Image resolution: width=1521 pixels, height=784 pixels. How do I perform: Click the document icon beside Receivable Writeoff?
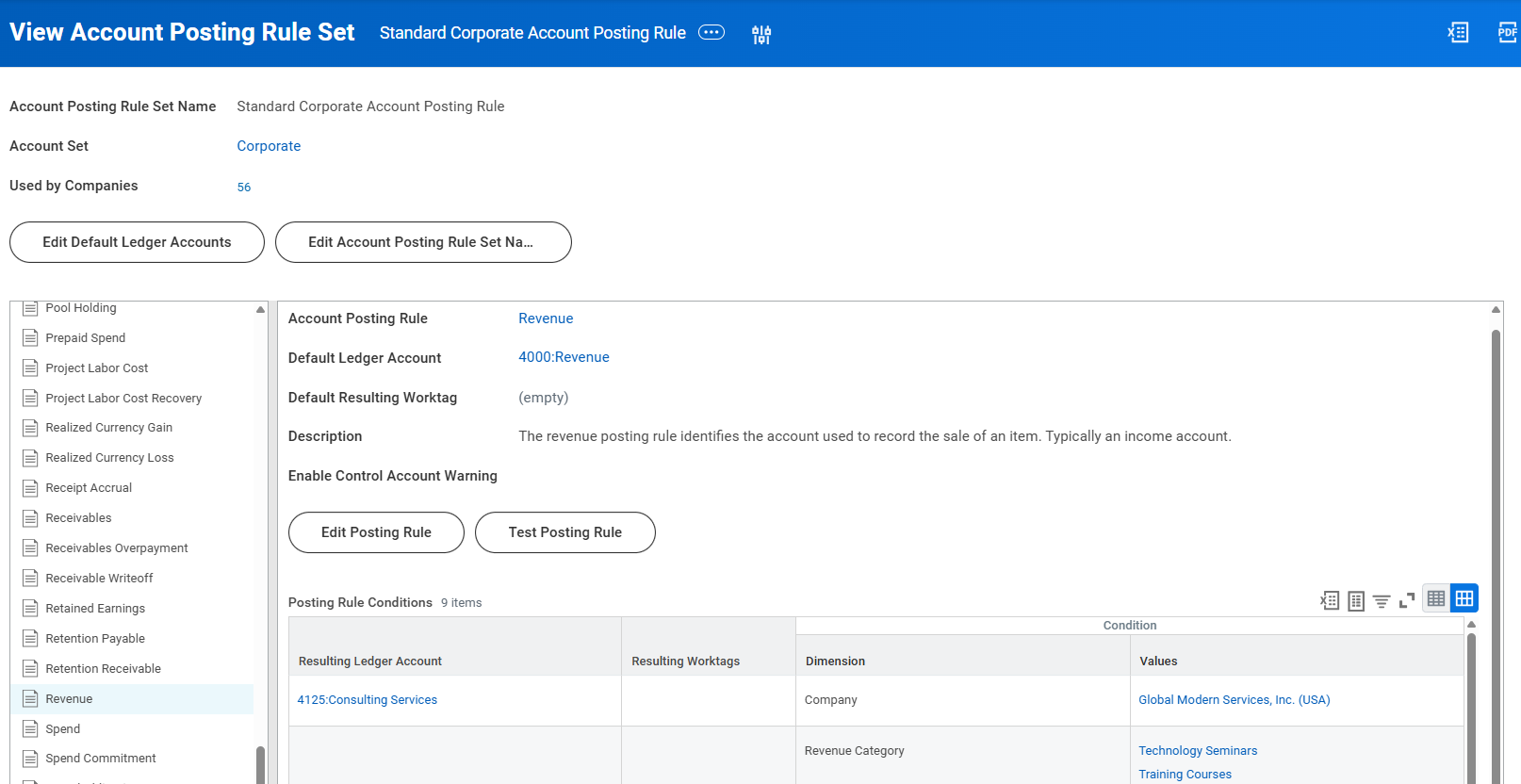point(30,579)
